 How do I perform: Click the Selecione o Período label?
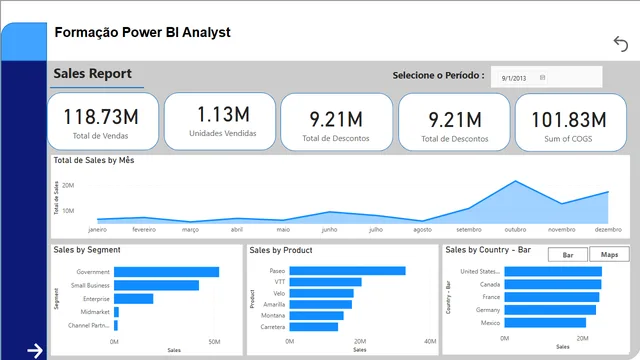[438, 76]
